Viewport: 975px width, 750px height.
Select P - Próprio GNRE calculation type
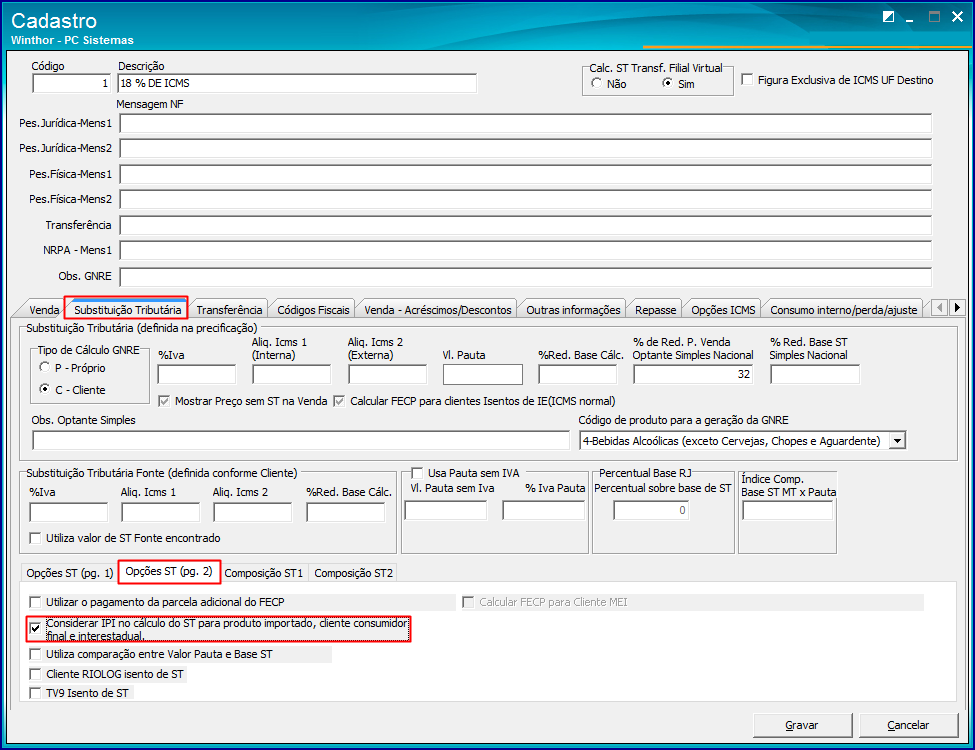pos(44,368)
